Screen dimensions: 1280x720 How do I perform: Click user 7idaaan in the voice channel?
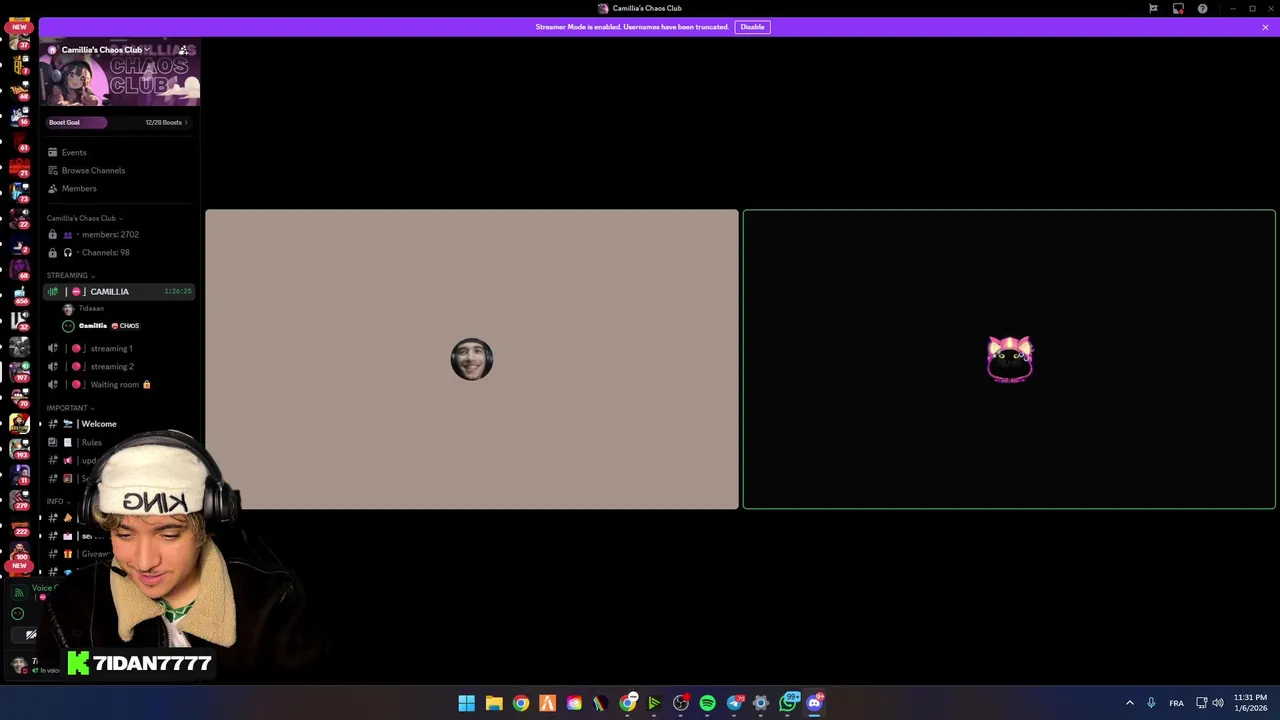click(x=84, y=309)
